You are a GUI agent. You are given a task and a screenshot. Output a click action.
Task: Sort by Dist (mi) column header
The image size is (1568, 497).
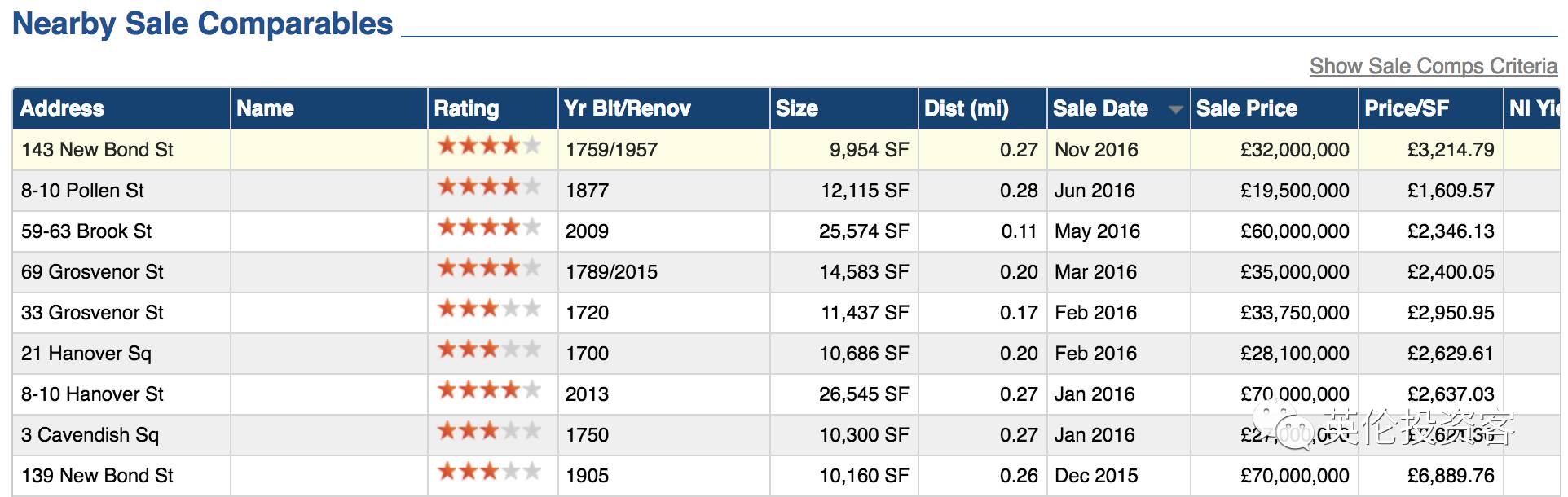[966, 108]
